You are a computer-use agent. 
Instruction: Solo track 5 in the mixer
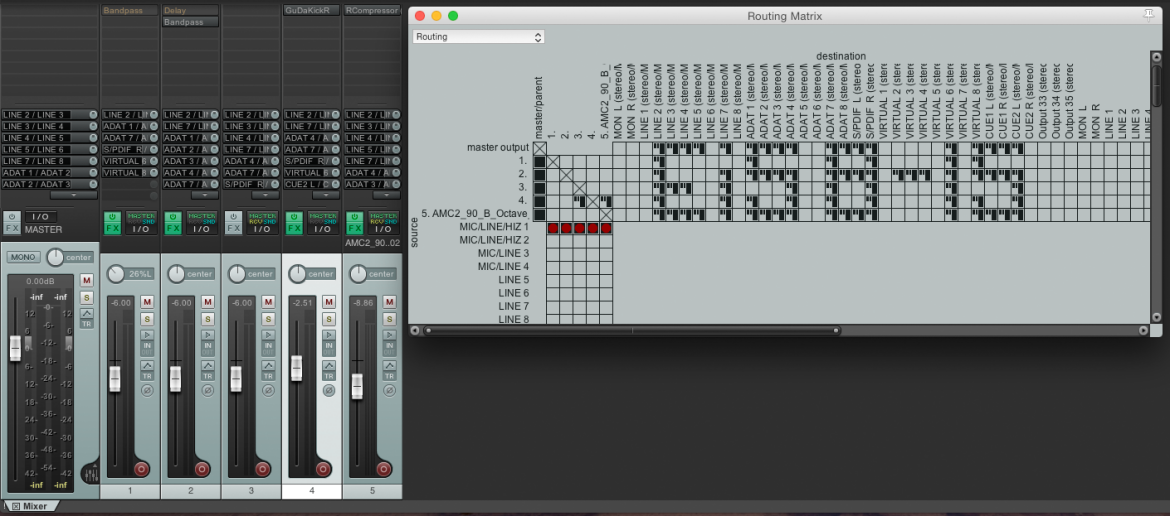pos(390,319)
